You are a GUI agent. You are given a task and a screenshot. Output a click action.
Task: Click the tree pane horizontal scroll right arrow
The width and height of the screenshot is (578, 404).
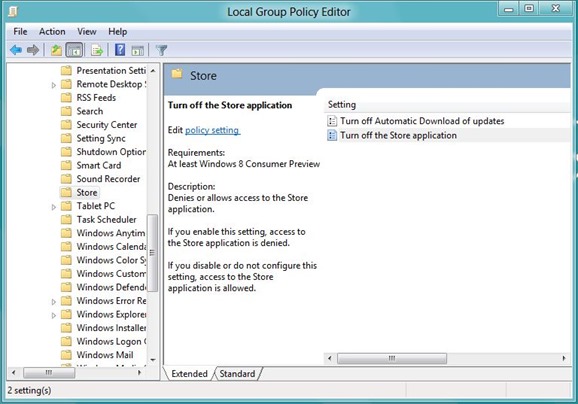tap(139, 373)
